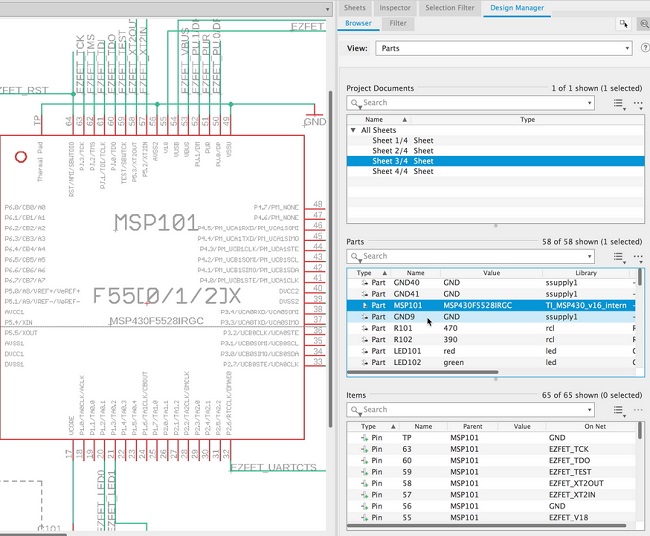Image resolution: width=650 pixels, height=536 pixels.
Task: Switch to the Inspector tab
Action: 395,8
